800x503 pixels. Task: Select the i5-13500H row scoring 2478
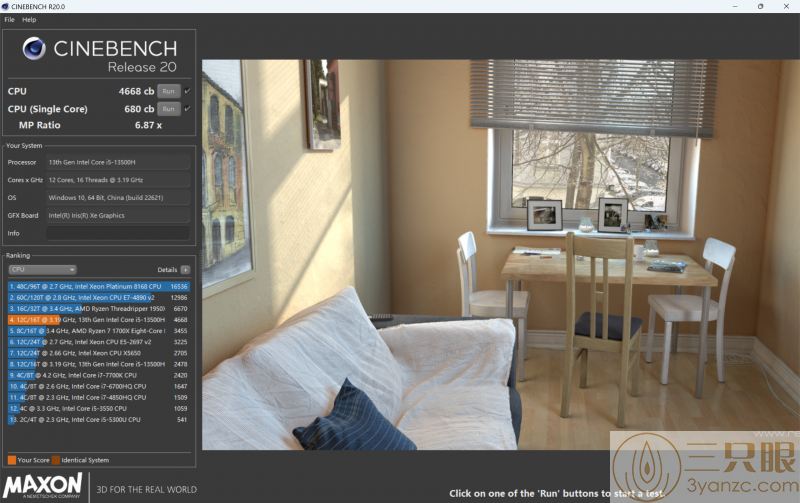coord(99,364)
